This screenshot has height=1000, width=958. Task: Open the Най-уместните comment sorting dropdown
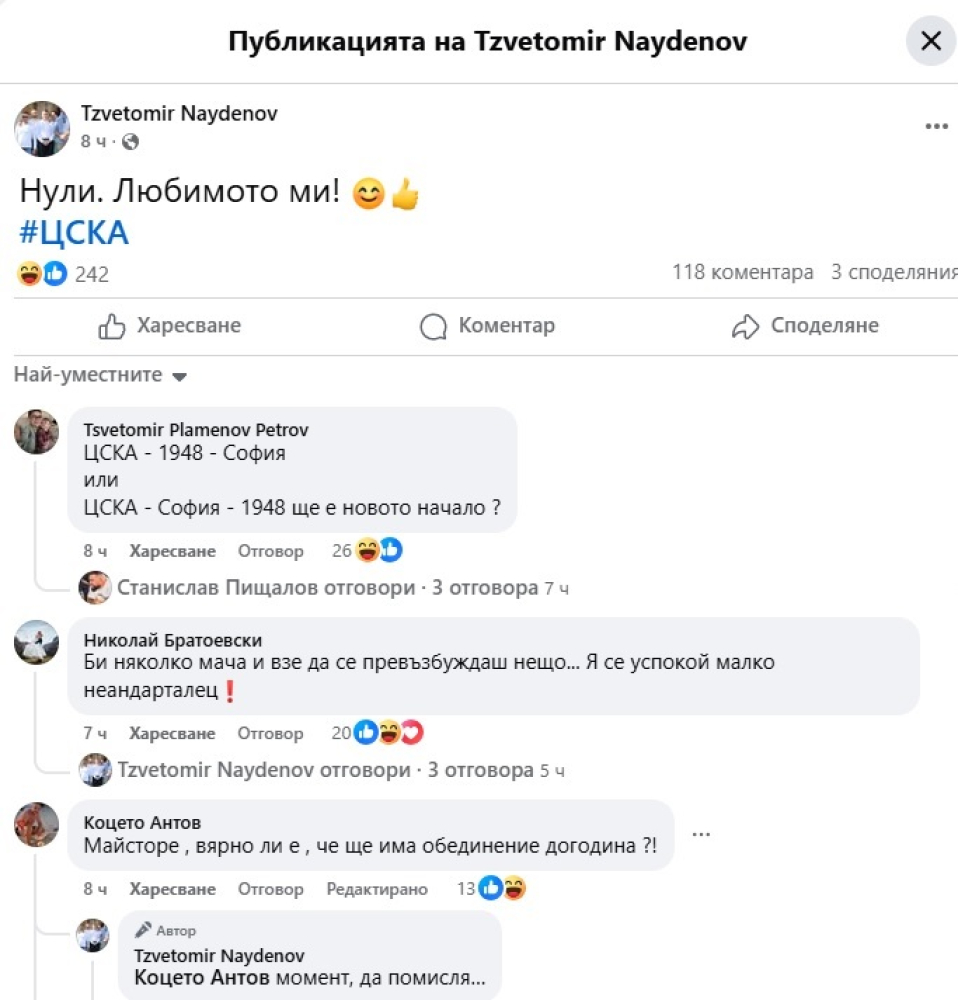click(101, 376)
